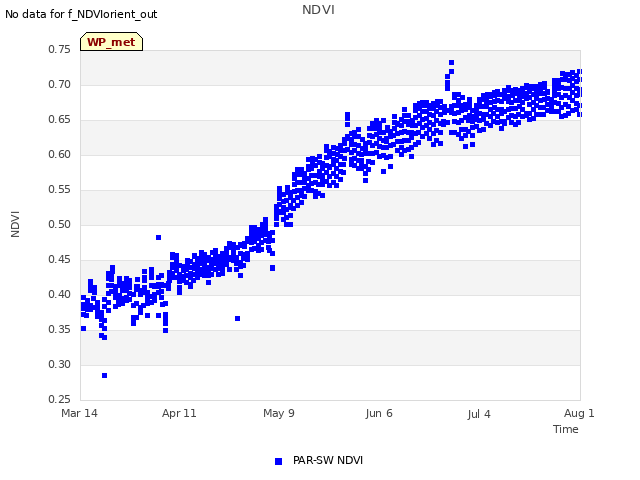Click the Aug 1 x-axis tick label
Viewport: 640px width, 480px height.
[x=579, y=413]
